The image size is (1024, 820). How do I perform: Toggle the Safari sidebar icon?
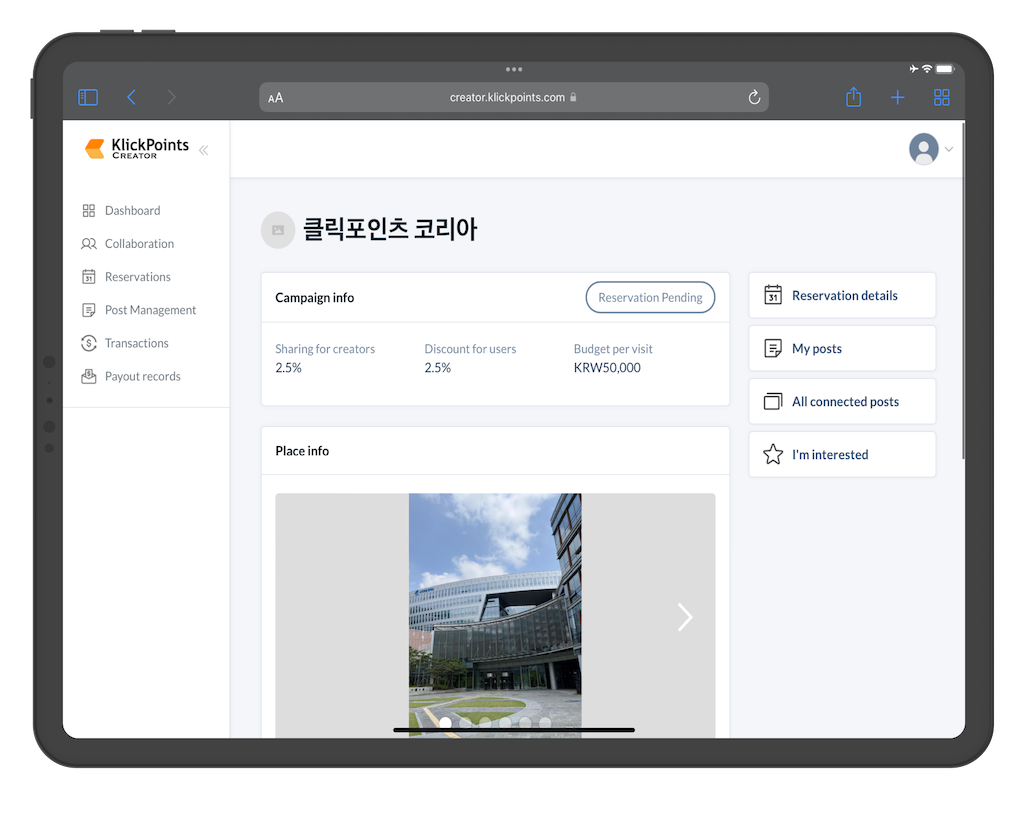88,97
